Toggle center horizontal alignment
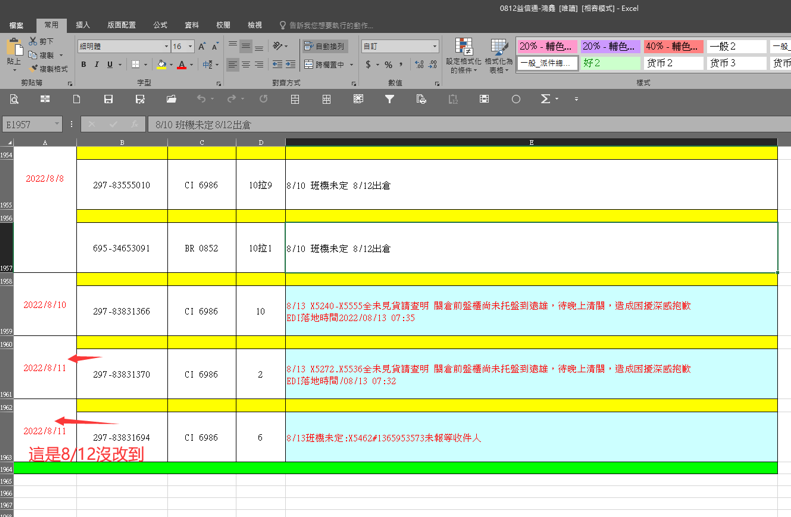Screen dimensions: 791x517 click(x=247, y=64)
